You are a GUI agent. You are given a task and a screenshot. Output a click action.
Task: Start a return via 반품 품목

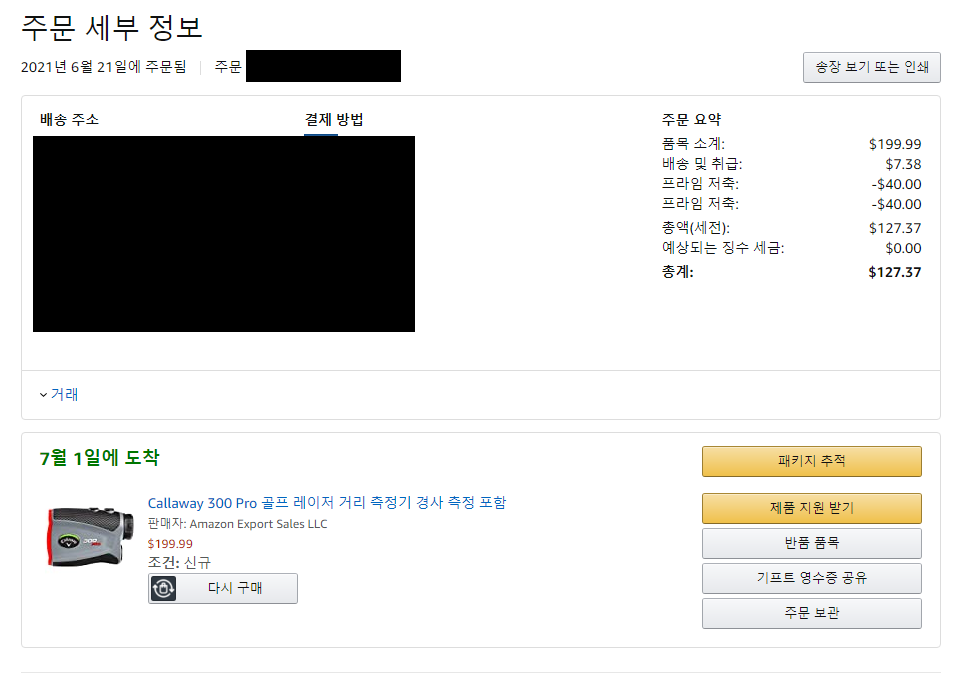(811, 543)
